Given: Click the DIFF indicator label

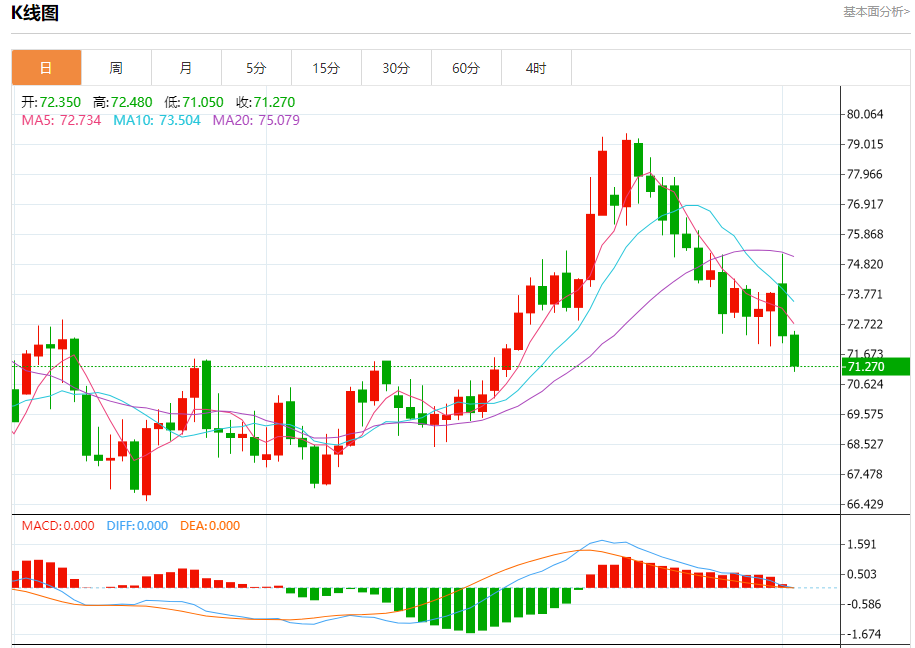Looking at the screenshot, I should (x=137, y=525).
